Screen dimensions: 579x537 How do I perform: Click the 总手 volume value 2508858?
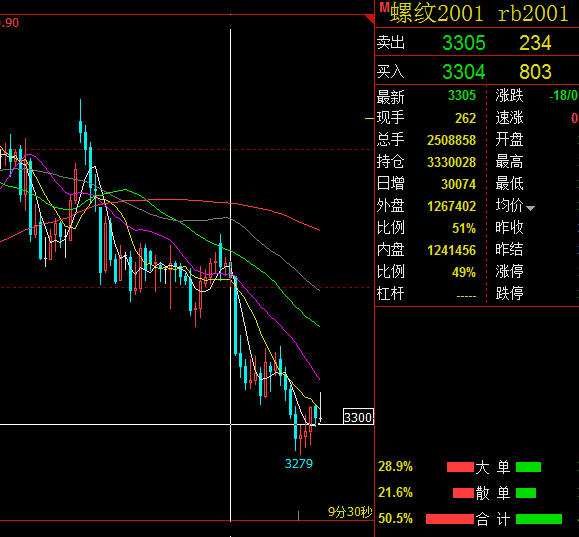click(x=451, y=140)
